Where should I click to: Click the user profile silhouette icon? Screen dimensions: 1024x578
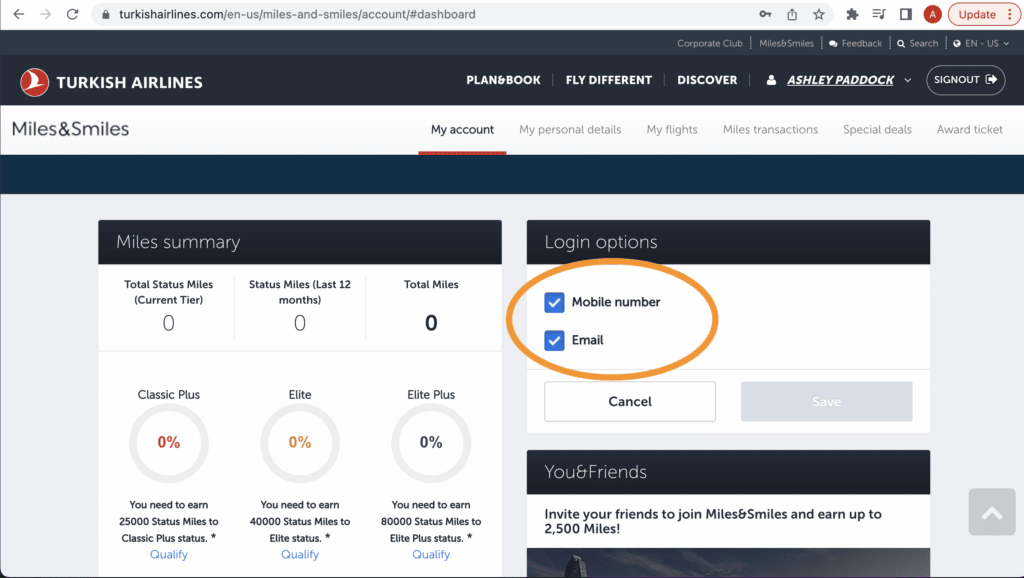pyautogui.click(x=771, y=80)
